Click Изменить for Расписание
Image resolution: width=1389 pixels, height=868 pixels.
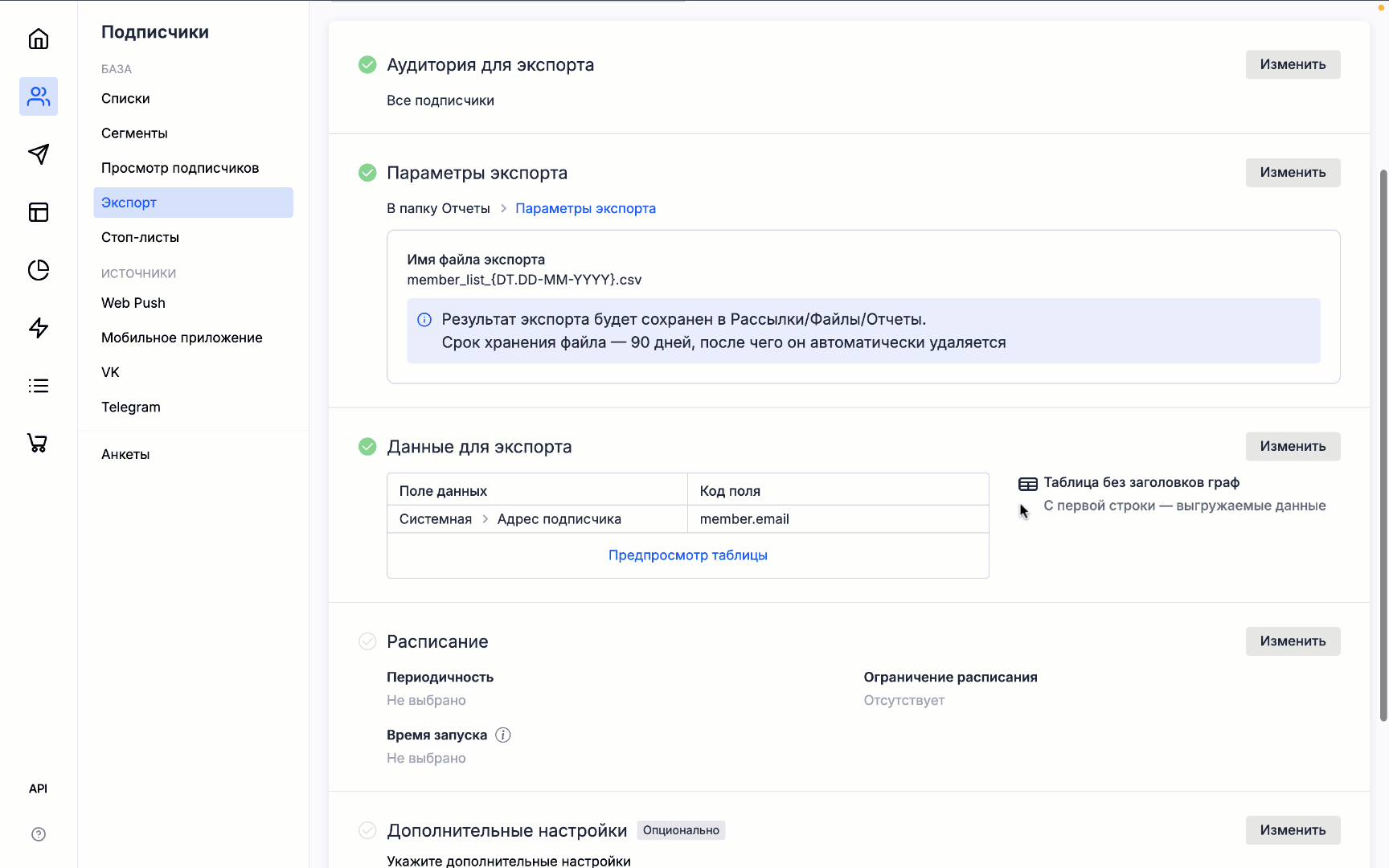1293,641
